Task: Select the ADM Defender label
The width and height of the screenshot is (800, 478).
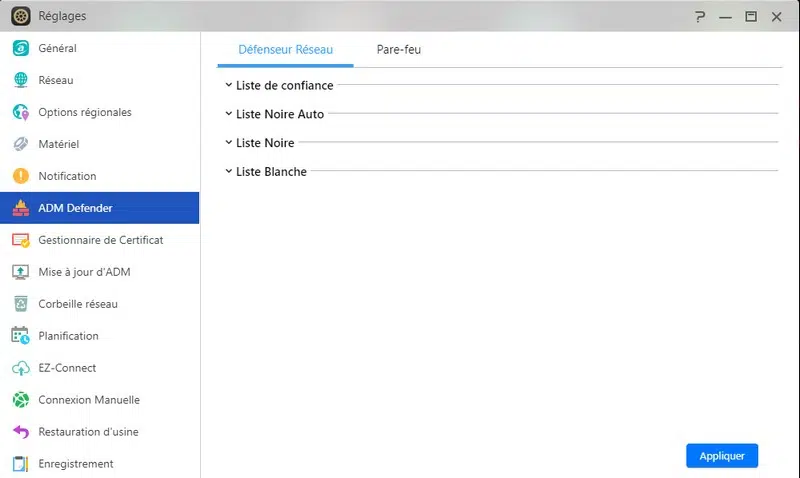Action: (75, 208)
